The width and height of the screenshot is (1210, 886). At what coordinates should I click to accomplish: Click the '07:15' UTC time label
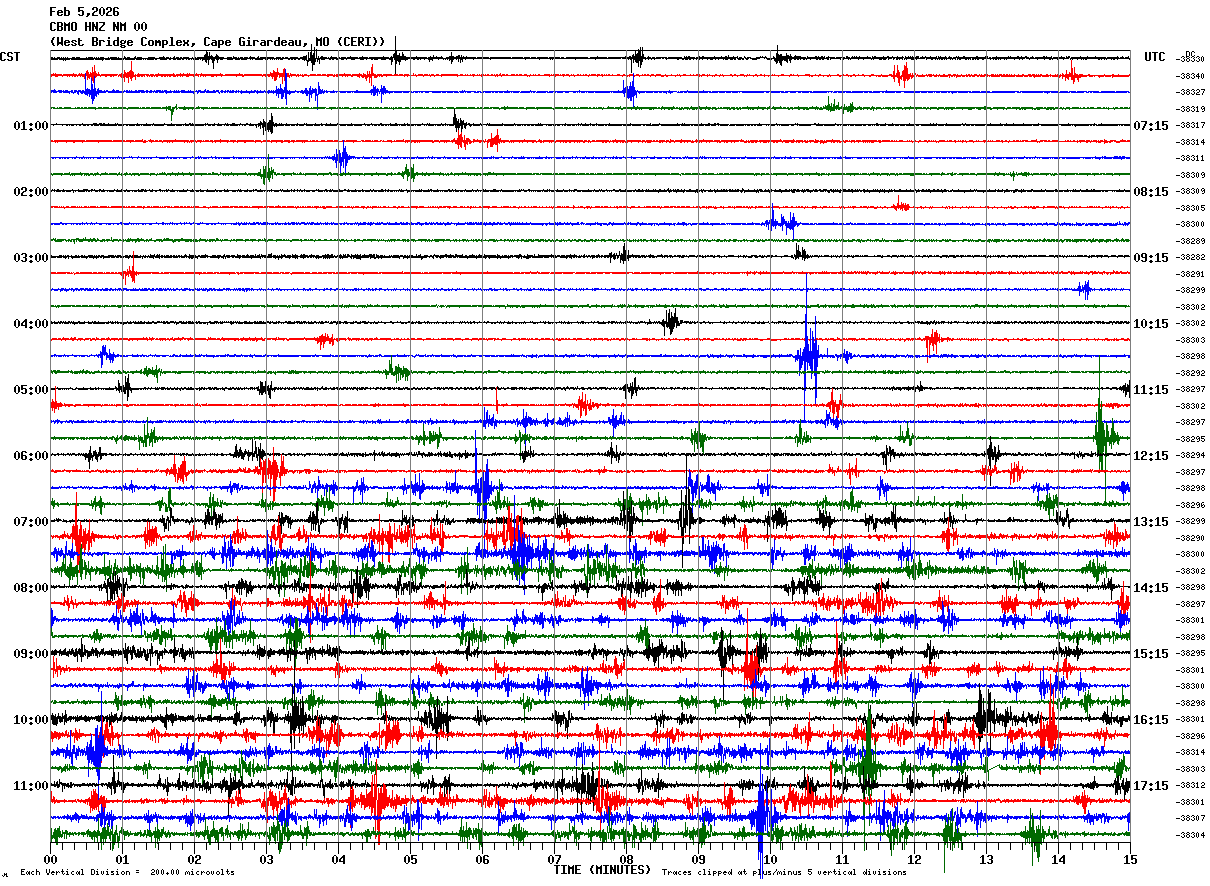coord(1151,126)
